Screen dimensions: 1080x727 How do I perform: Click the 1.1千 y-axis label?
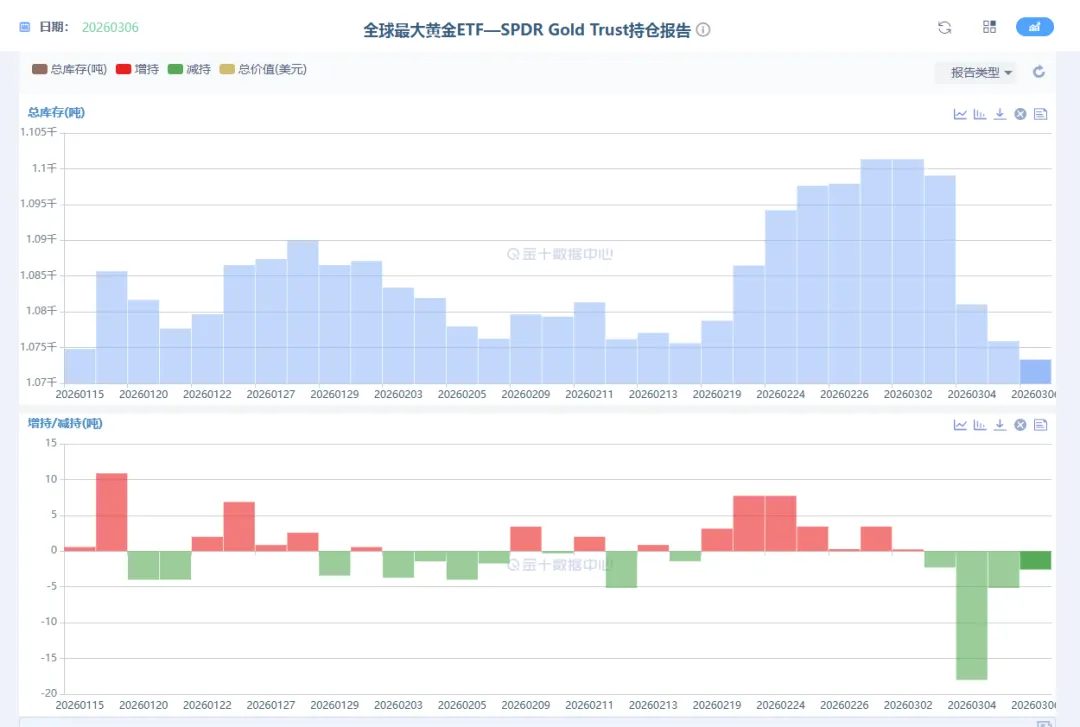pos(43,167)
